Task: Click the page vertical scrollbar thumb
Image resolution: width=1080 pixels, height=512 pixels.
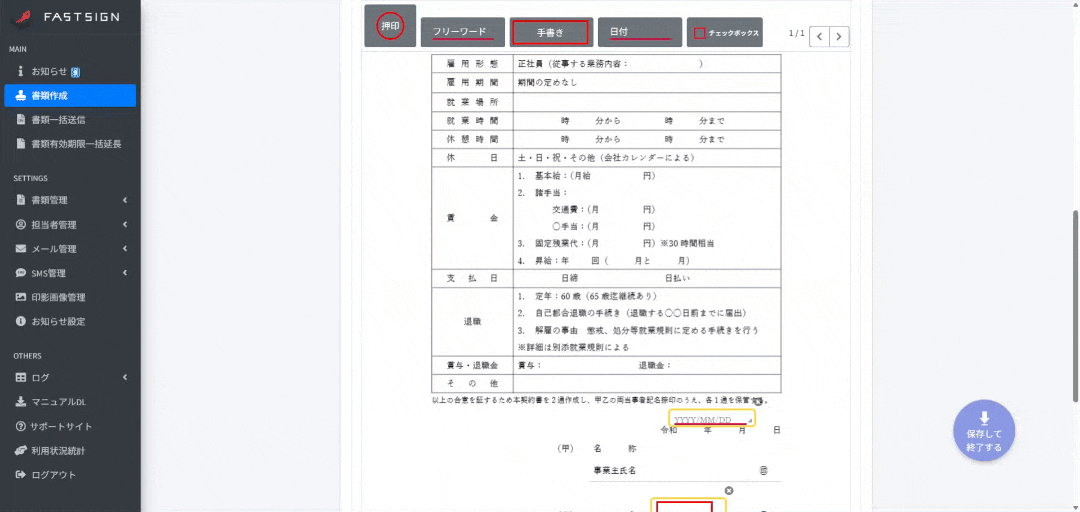Action: pyautogui.click(x=1075, y=305)
